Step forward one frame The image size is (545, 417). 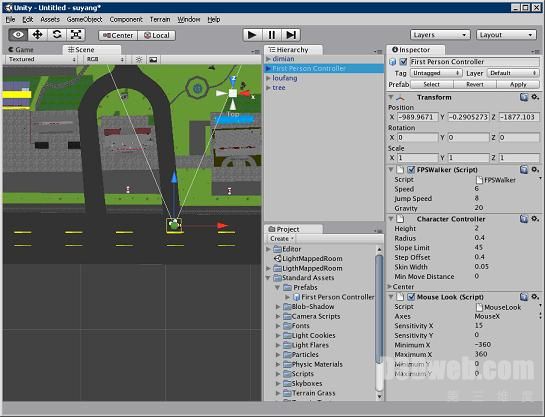point(291,35)
